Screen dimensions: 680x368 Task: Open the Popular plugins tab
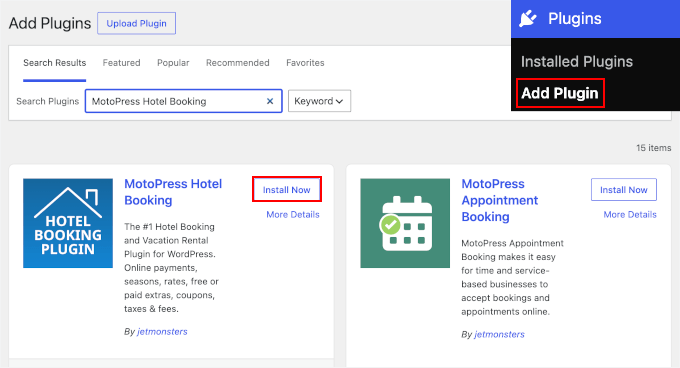click(x=173, y=63)
